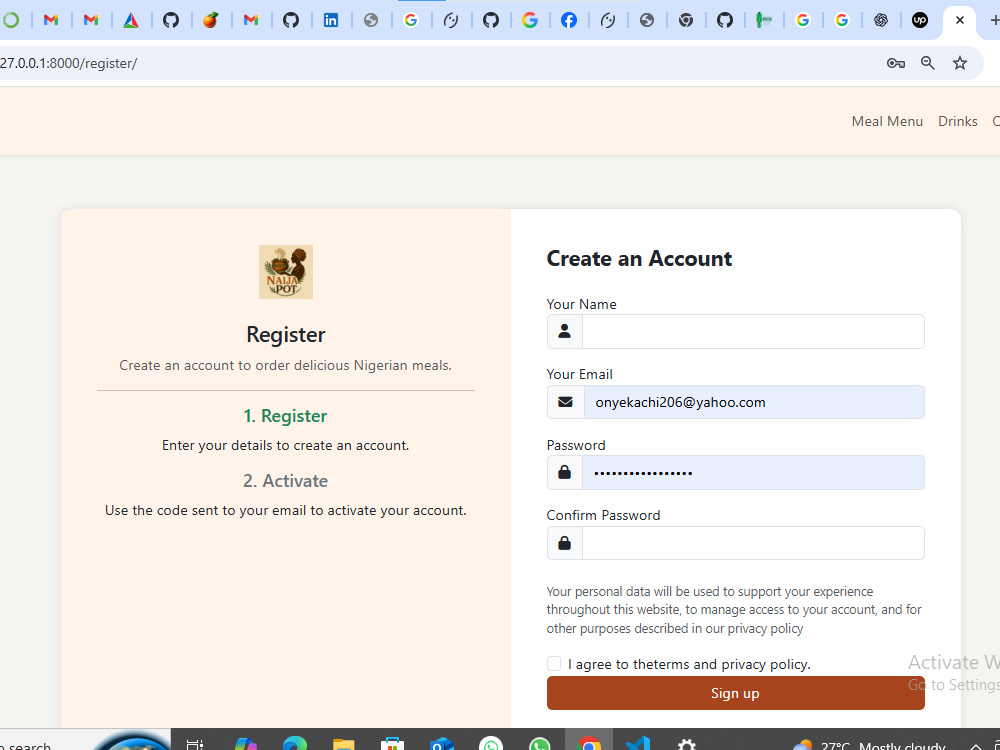
Task: Launch Microsoft Edge from the taskbar
Action: [295, 744]
